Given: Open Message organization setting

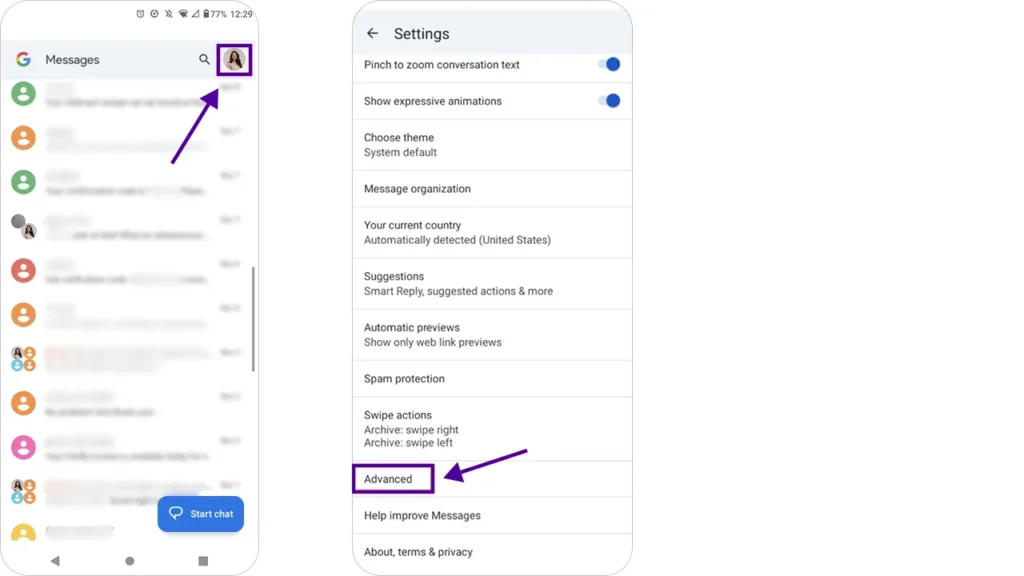Looking at the screenshot, I should [x=492, y=189].
